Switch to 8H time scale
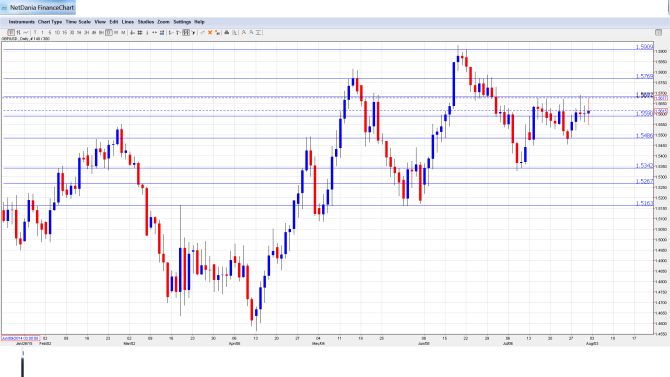The height and width of the screenshot is (377, 670). 101,32
